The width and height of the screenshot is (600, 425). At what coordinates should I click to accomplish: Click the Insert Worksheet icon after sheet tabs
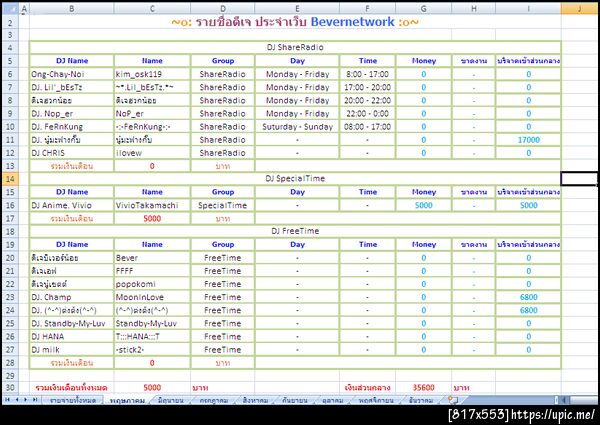coord(453,400)
